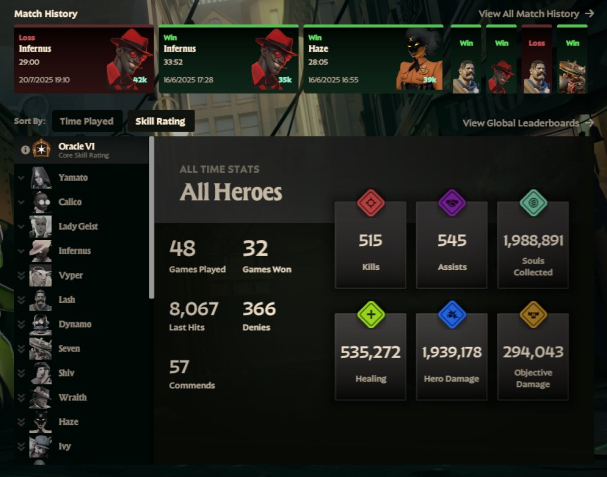Select the blue Hero Damage icon
Image resolution: width=607 pixels, height=477 pixels.
click(x=452, y=314)
